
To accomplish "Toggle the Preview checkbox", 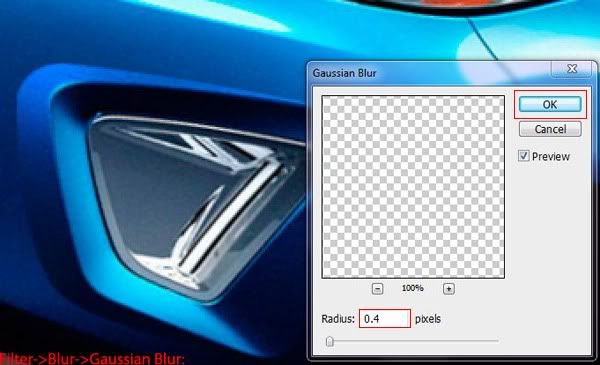I will [523, 156].
